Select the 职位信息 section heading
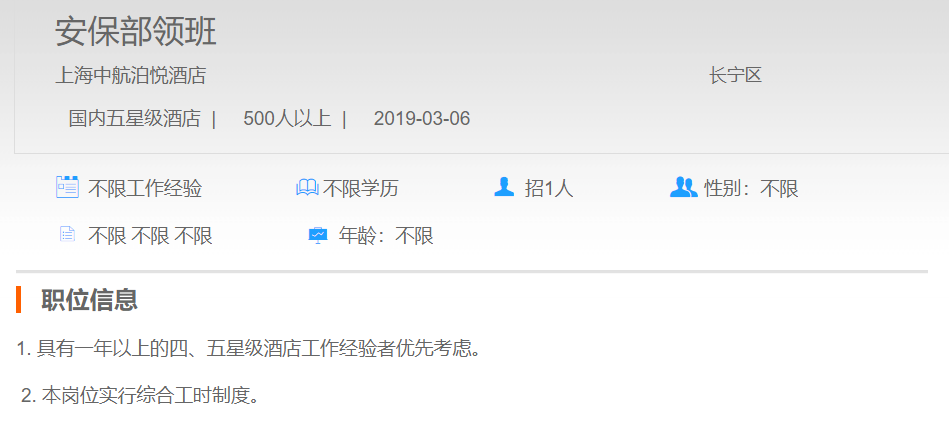This screenshot has width=949, height=425. [x=90, y=300]
